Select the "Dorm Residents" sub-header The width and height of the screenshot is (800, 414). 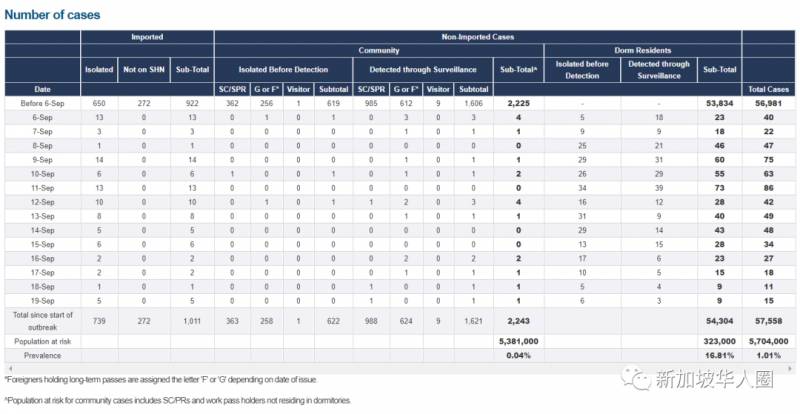coord(642,50)
